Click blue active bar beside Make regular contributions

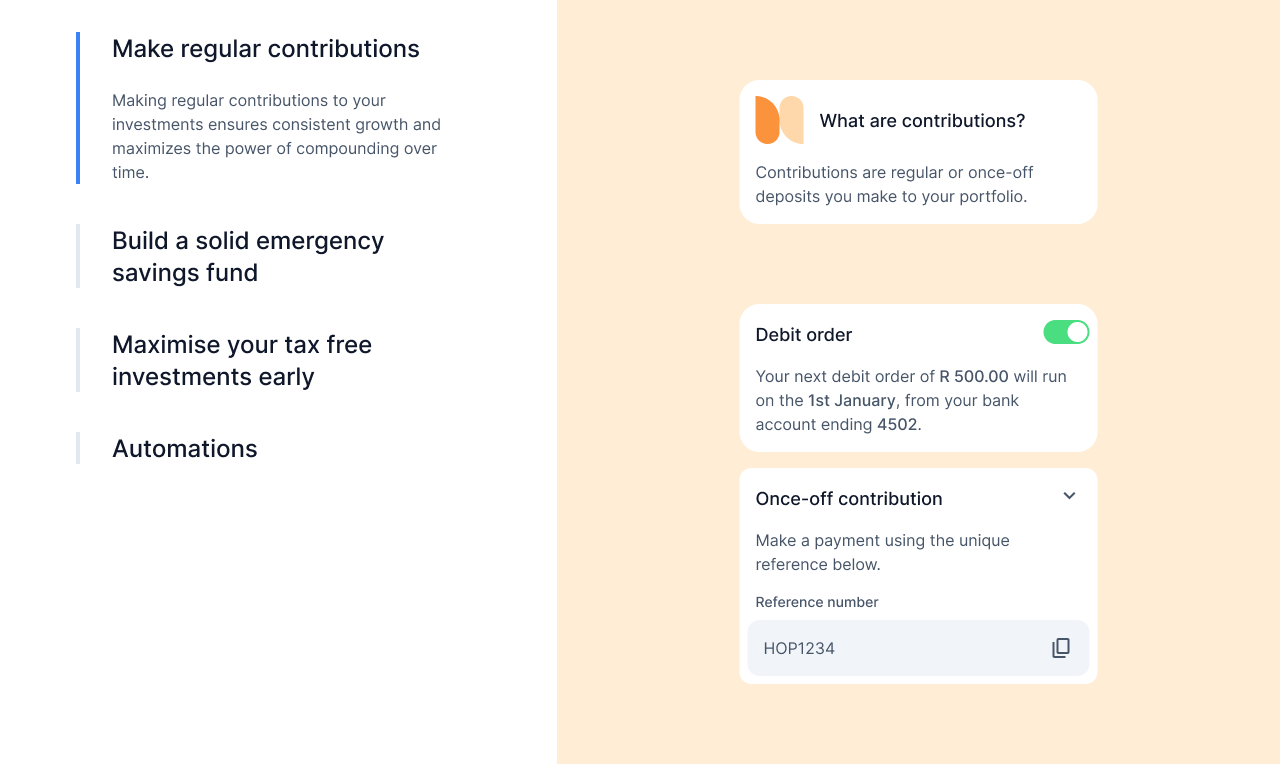(78, 108)
